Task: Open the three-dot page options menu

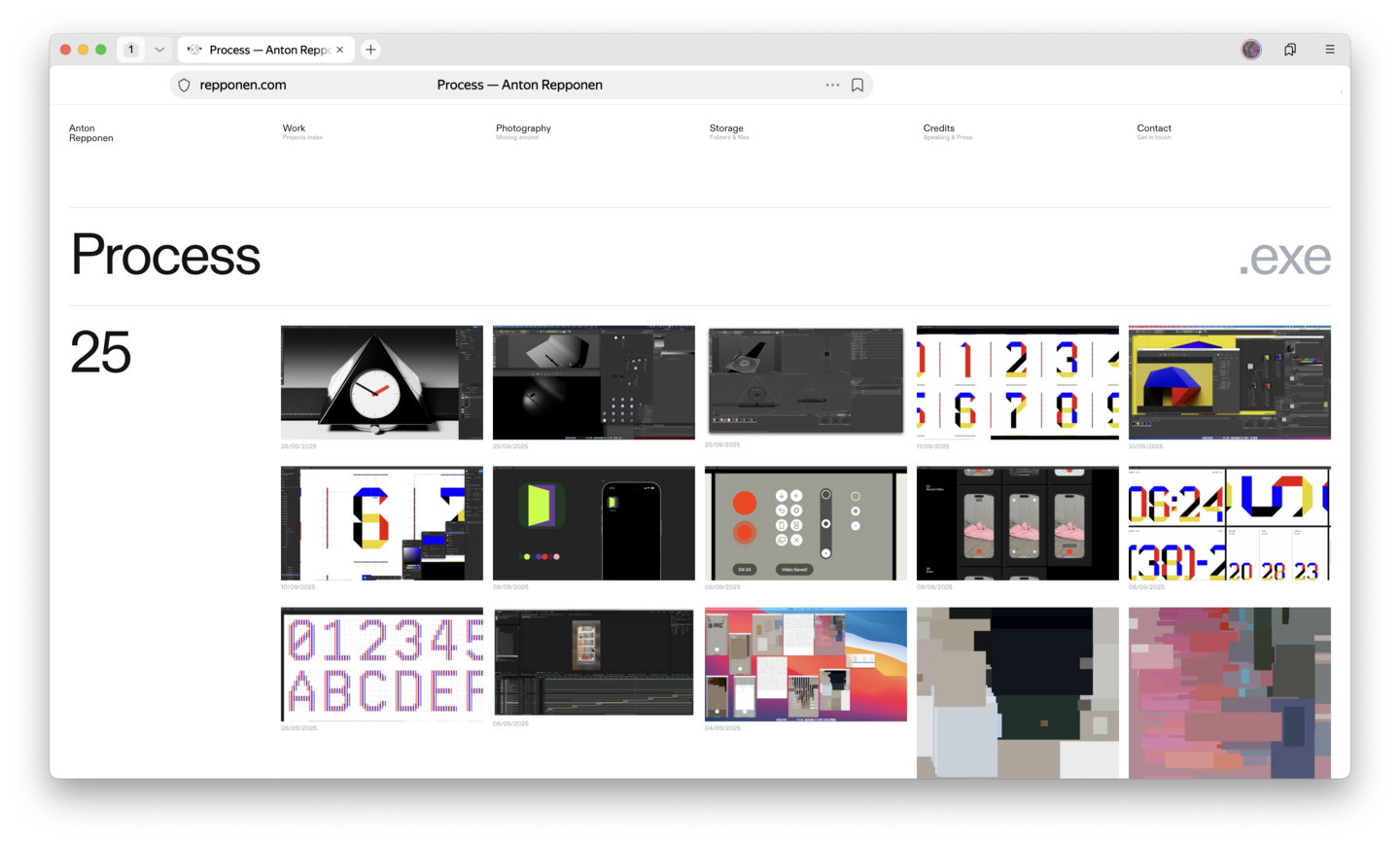Action: (x=832, y=86)
